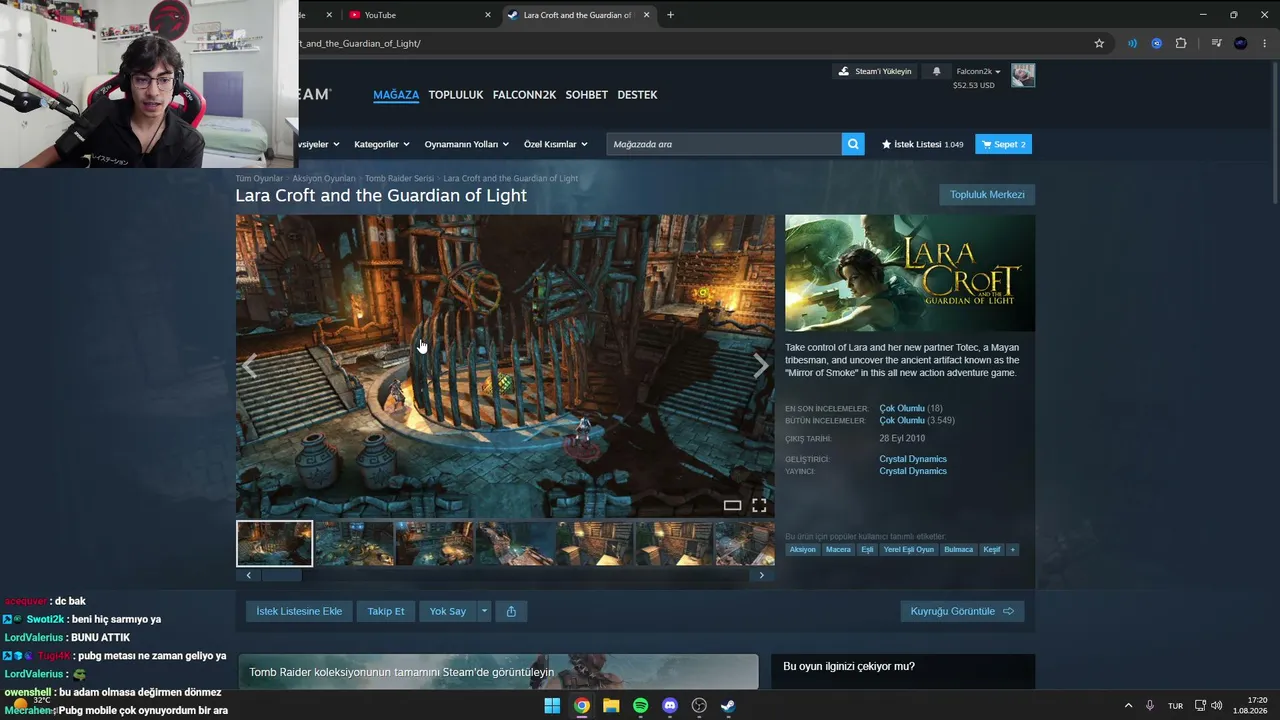
Task: Focus the Mağazada ara search field
Action: tap(724, 144)
